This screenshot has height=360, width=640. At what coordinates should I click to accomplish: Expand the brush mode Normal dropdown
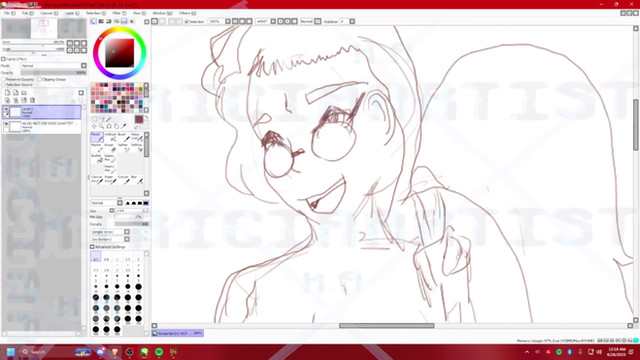coord(120,203)
